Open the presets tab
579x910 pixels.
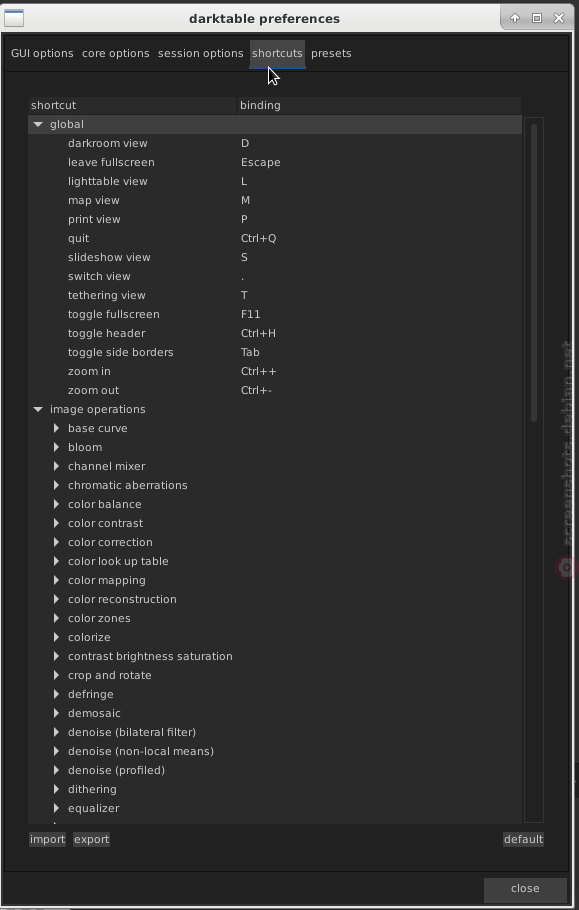coord(331,53)
